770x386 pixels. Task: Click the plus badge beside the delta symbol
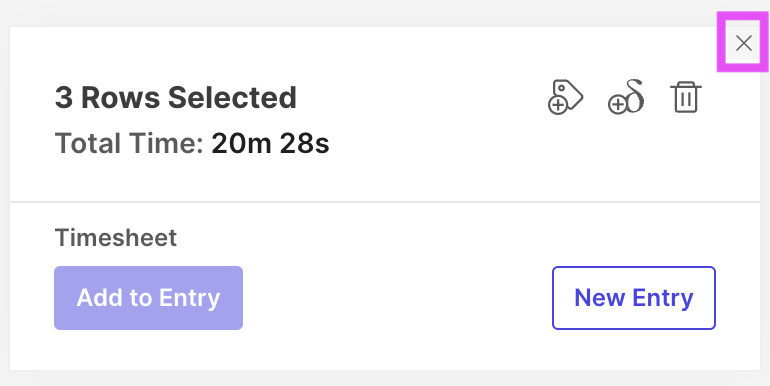[617, 105]
